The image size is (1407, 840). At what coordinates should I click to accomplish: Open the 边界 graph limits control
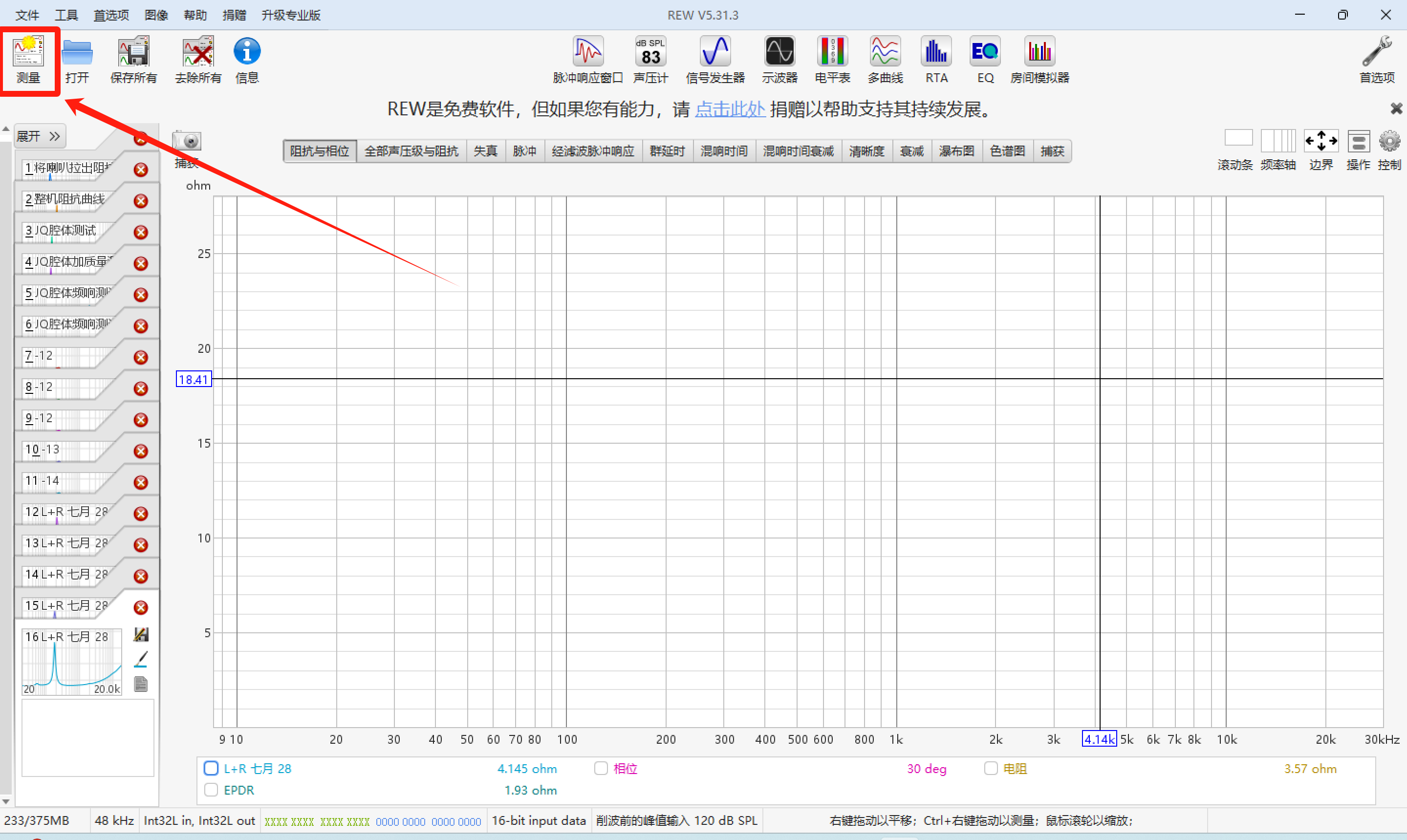pyautogui.click(x=1321, y=150)
